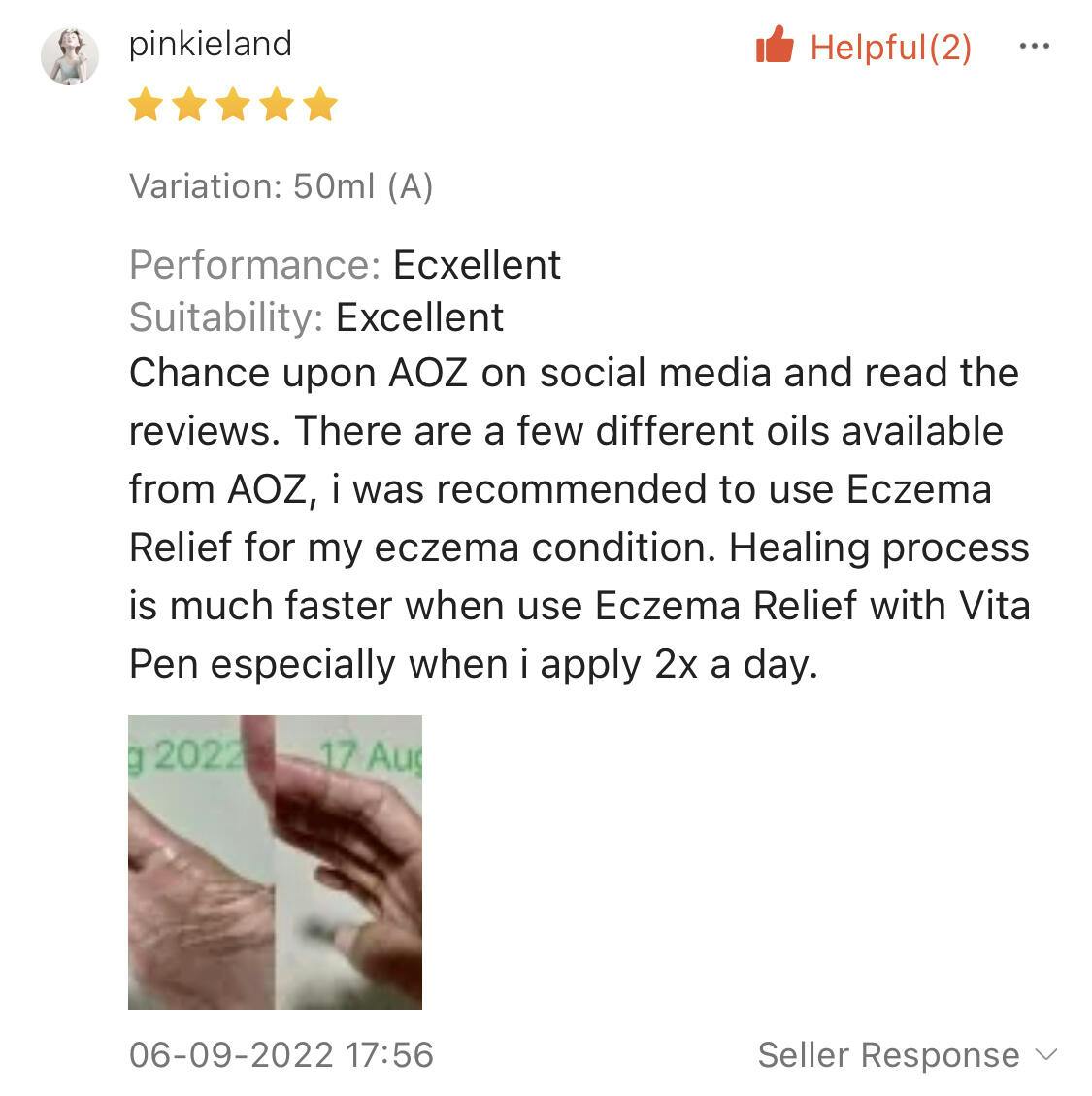
Task: Click the fourth rating star
Action: [x=277, y=104]
